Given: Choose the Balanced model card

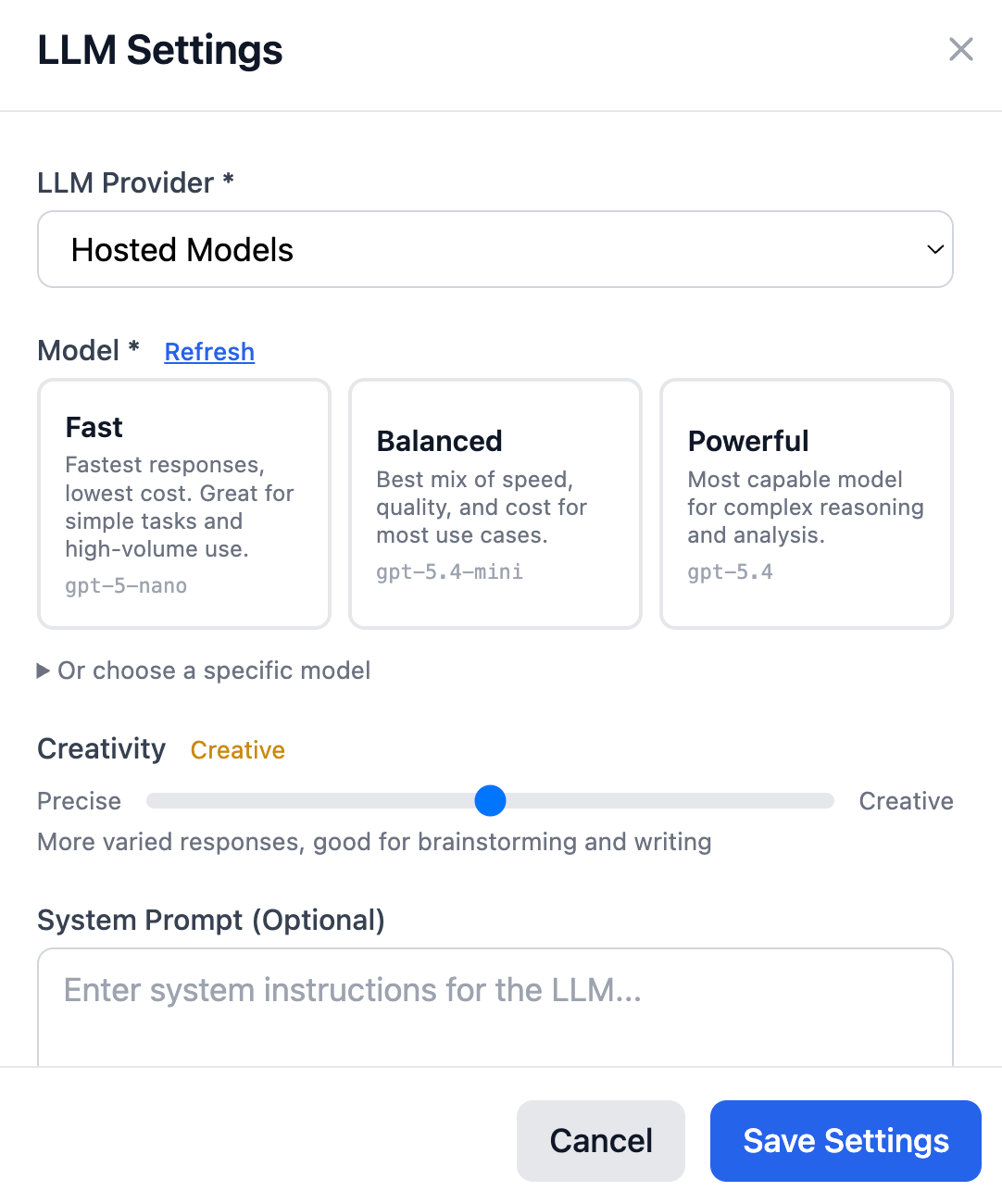Looking at the screenshot, I should [x=495, y=503].
